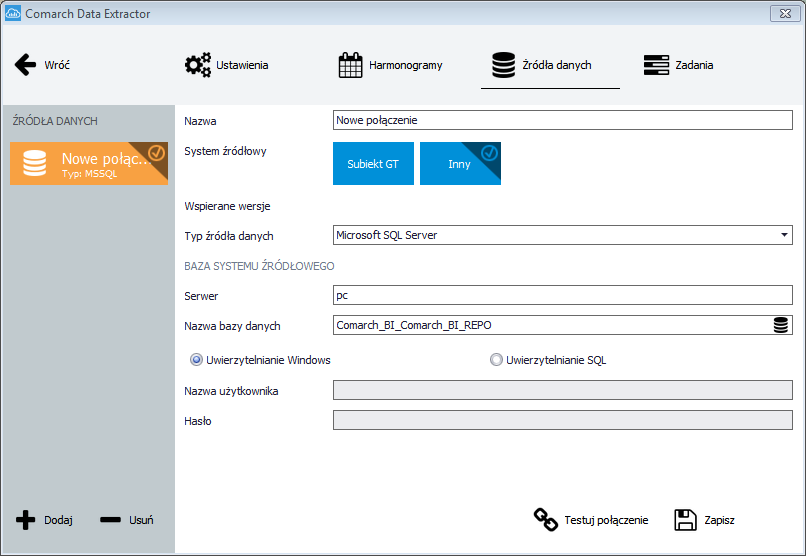Click the Hasło password field
Viewport: 806px width, 556px height.
tap(563, 420)
